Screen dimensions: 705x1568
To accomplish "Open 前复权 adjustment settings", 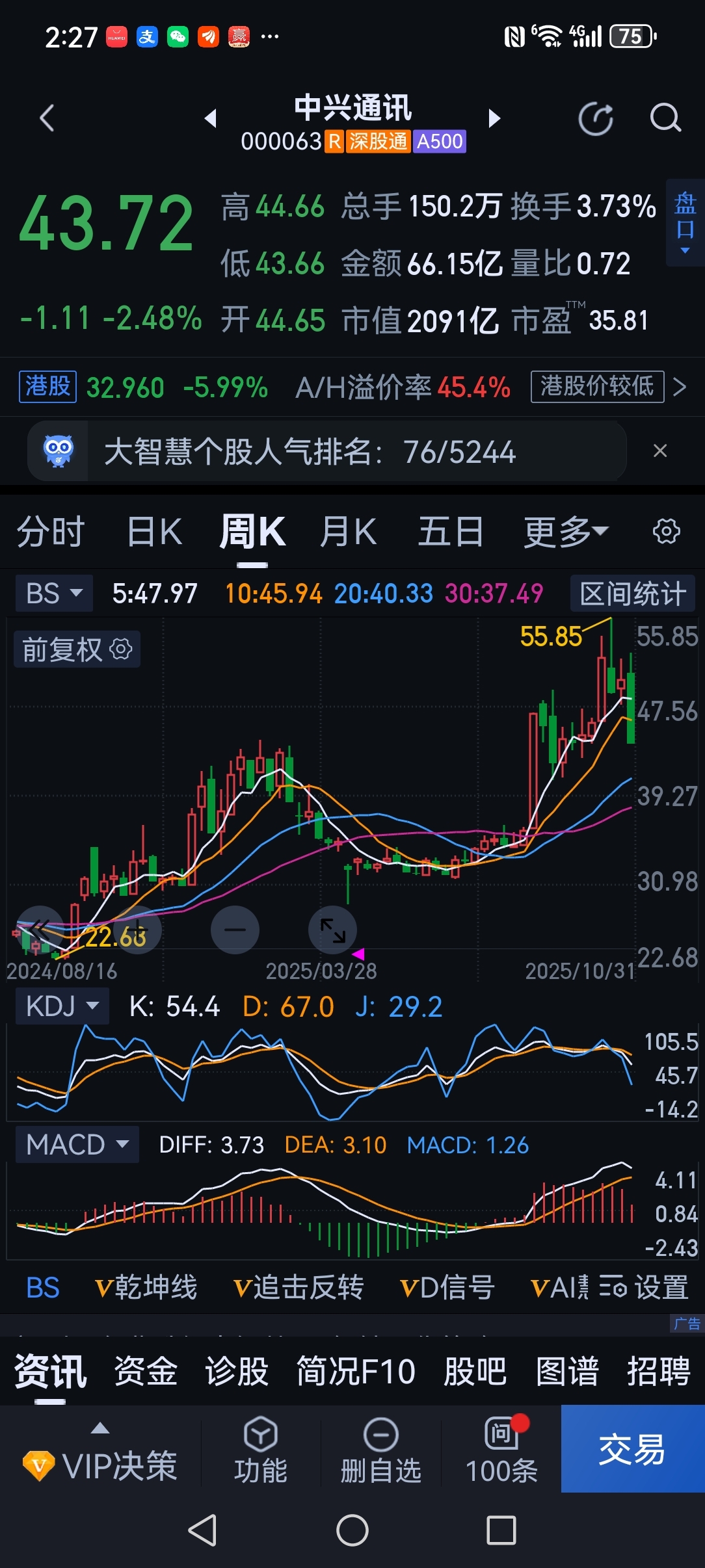I will pyautogui.click(x=77, y=649).
